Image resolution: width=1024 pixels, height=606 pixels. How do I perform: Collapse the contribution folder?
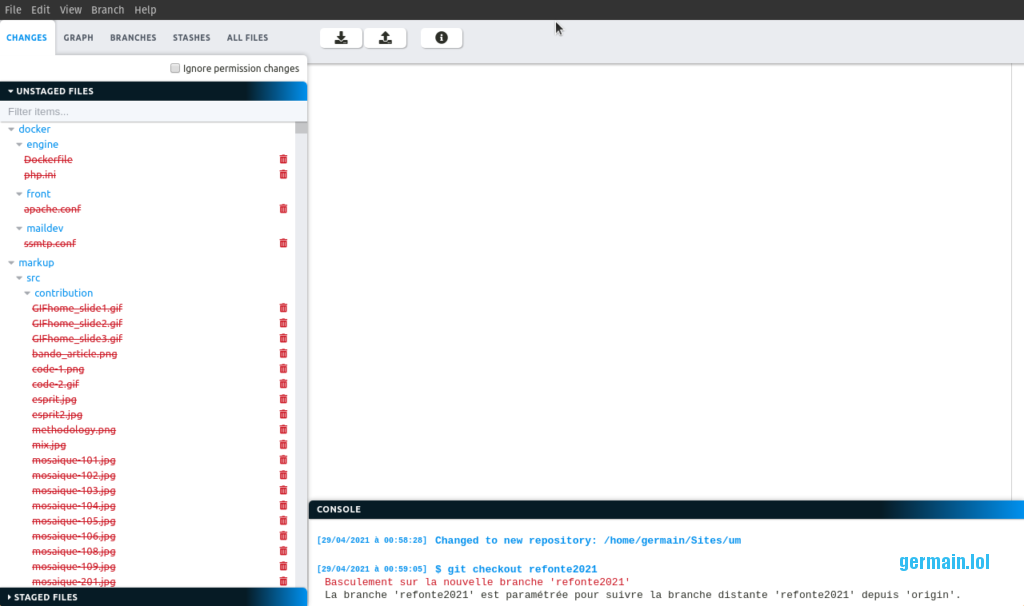(x=28, y=293)
